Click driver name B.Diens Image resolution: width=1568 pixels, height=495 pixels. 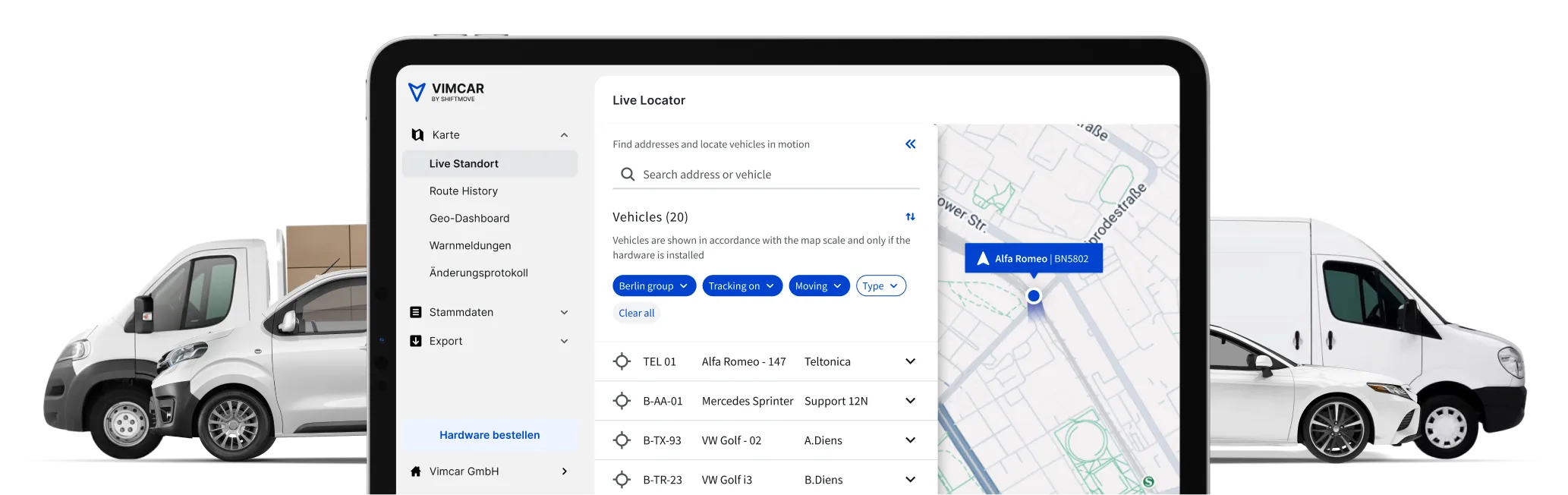coord(823,480)
